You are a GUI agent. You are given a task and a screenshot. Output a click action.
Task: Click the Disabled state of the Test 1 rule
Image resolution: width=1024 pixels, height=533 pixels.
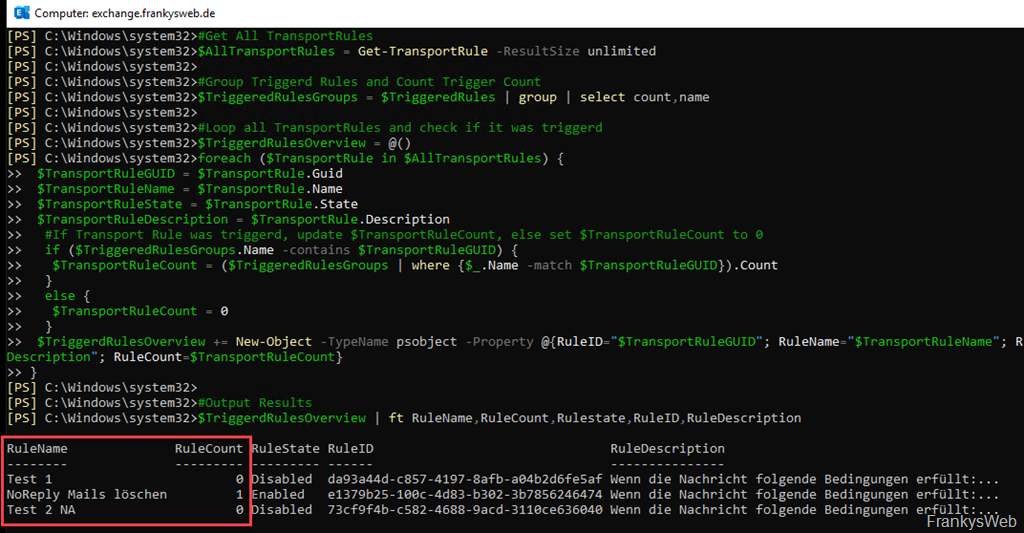pyautogui.click(x=281, y=479)
